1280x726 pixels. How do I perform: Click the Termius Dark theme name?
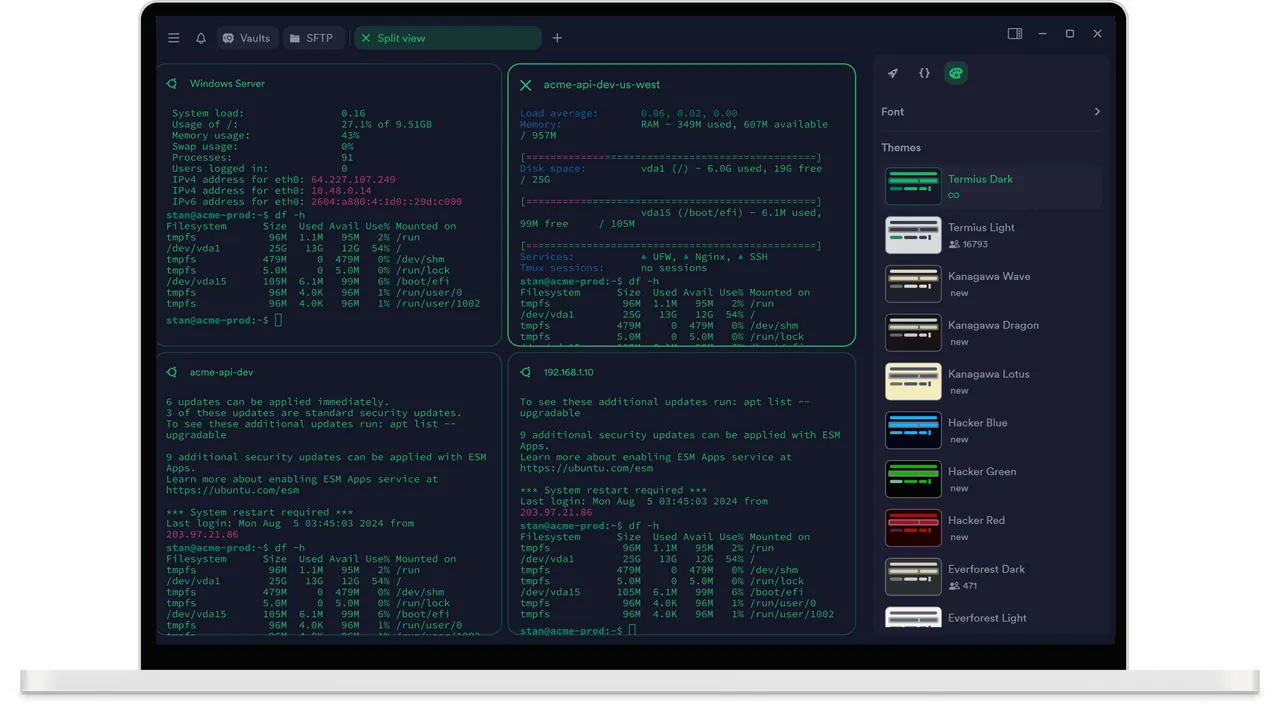point(980,179)
